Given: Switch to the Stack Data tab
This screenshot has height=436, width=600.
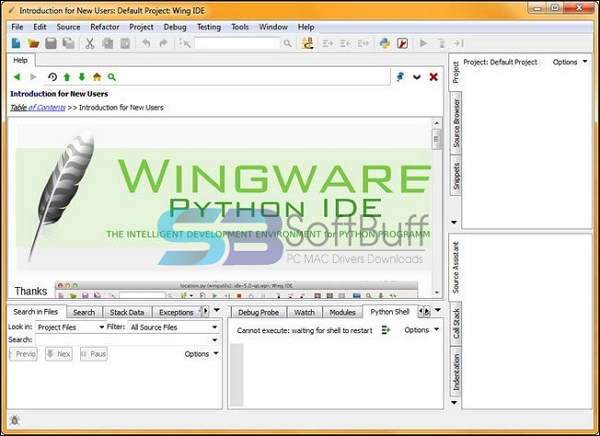Looking at the screenshot, I should click(x=127, y=312).
